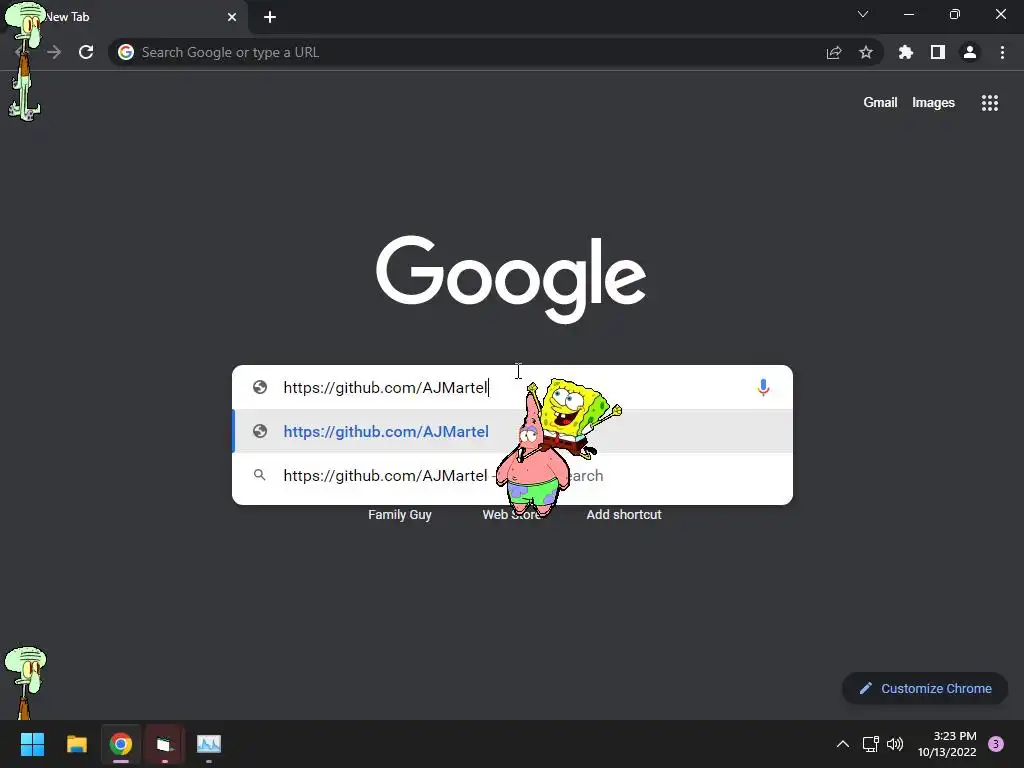This screenshot has width=1024, height=768.
Task: Open the Gmail link
Action: [x=880, y=103]
